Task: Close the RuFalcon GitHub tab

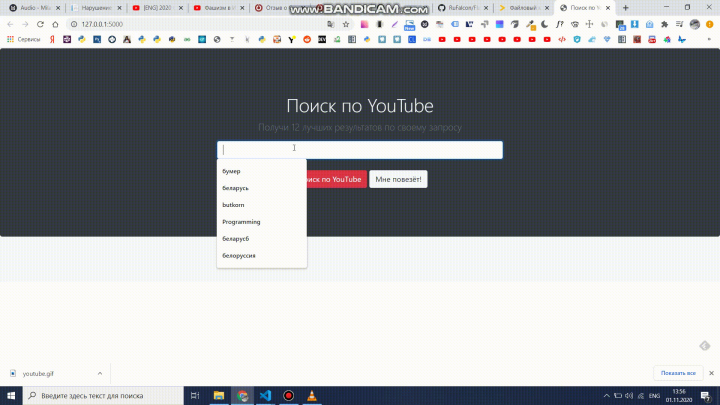Action: 486,8
